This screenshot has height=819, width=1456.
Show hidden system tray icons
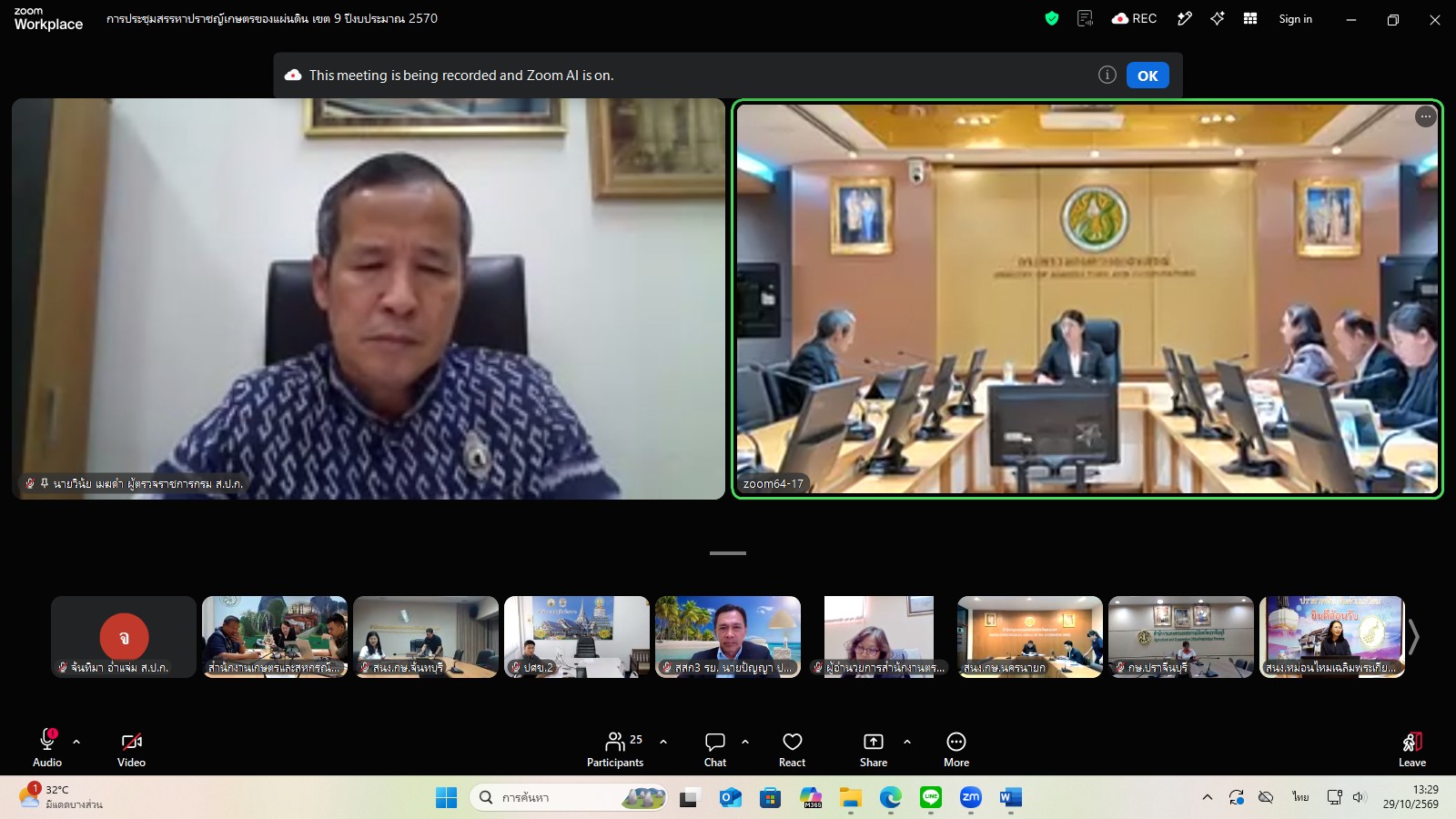pos(1208,798)
